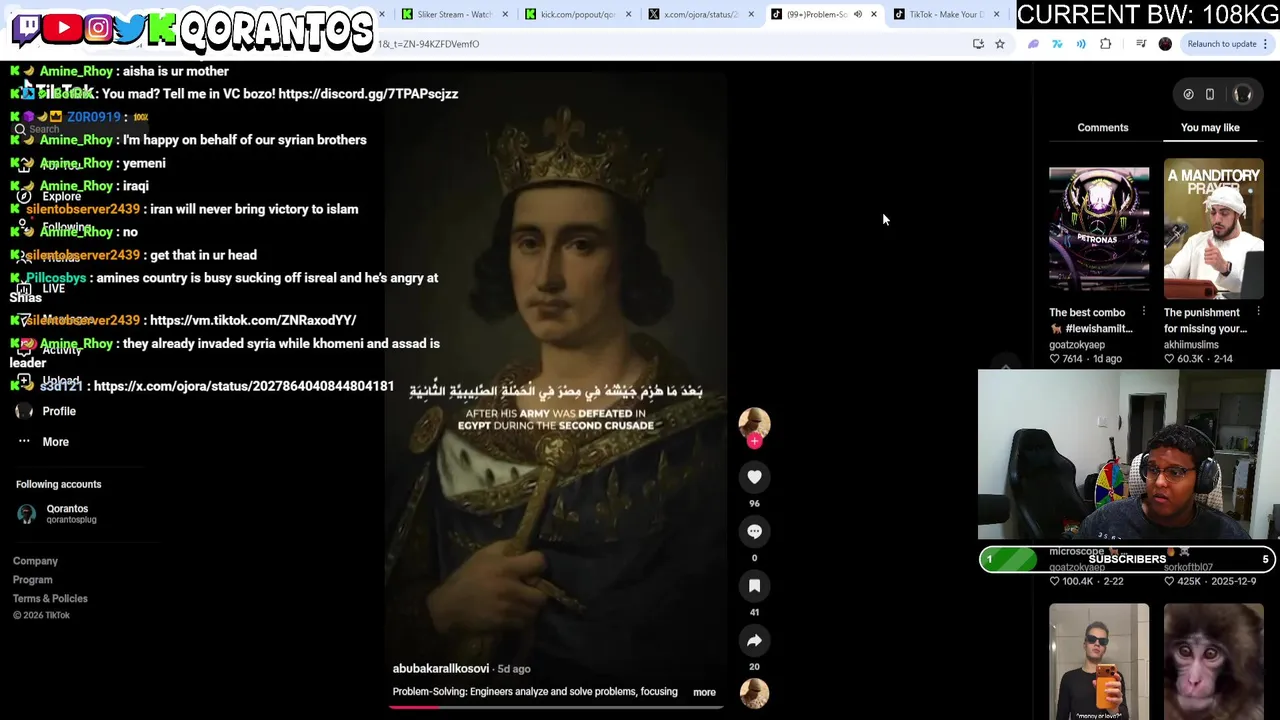Mute the (99+) Problem-So tab audio

click(x=858, y=15)
